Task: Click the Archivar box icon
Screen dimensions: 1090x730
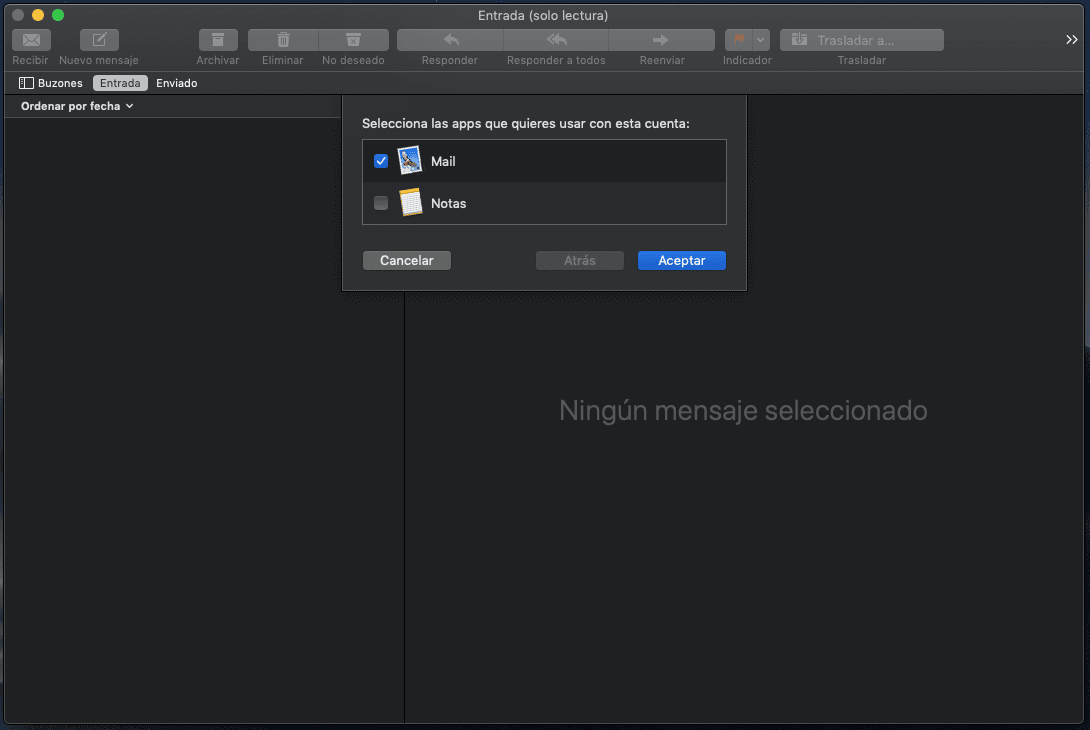Action: point(218,40)
